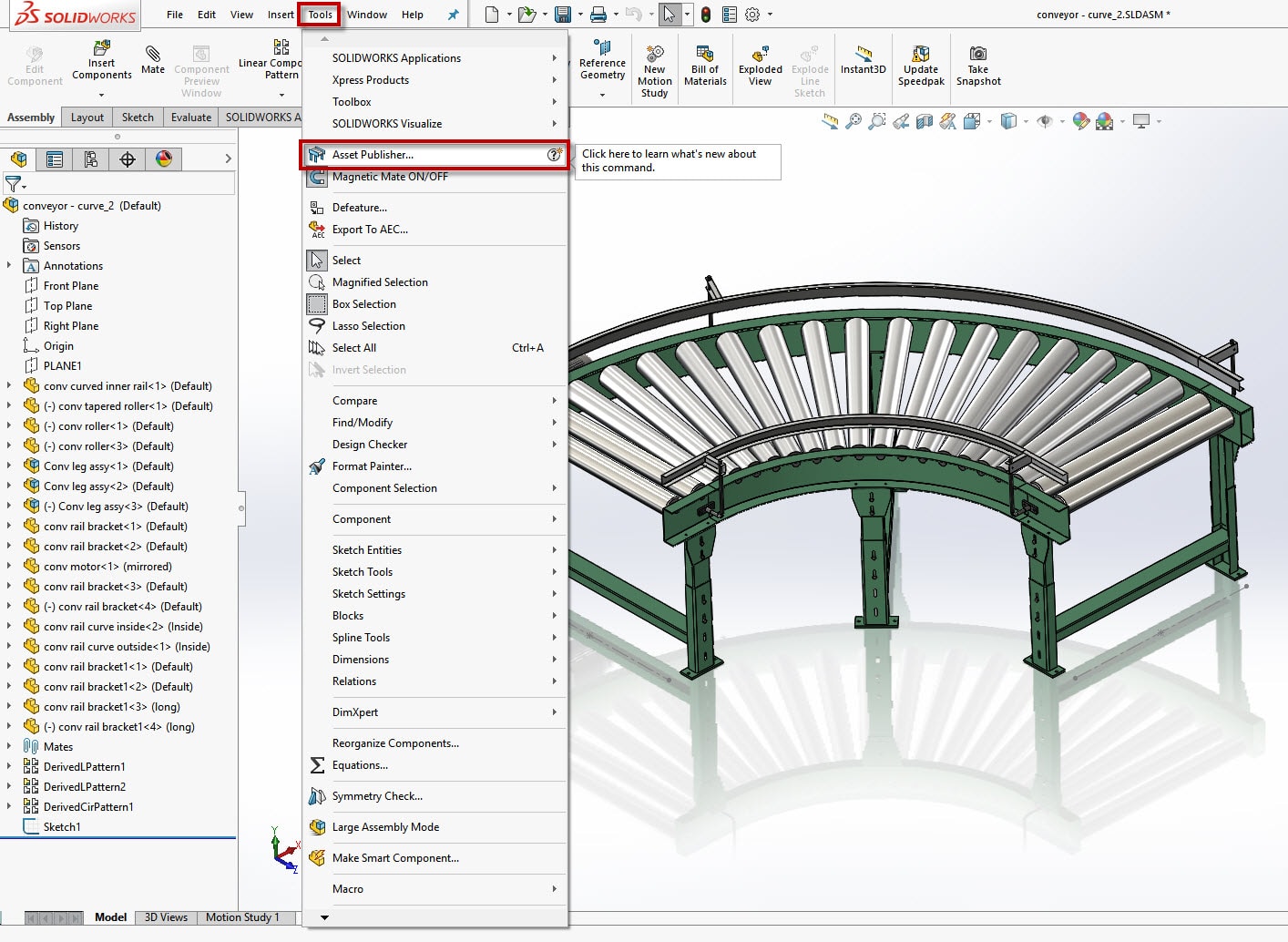The image size is (1288, 942).
Task: Expand the conv motor<1> tree node
Action: pyautogui.click(x=9, y=566)
